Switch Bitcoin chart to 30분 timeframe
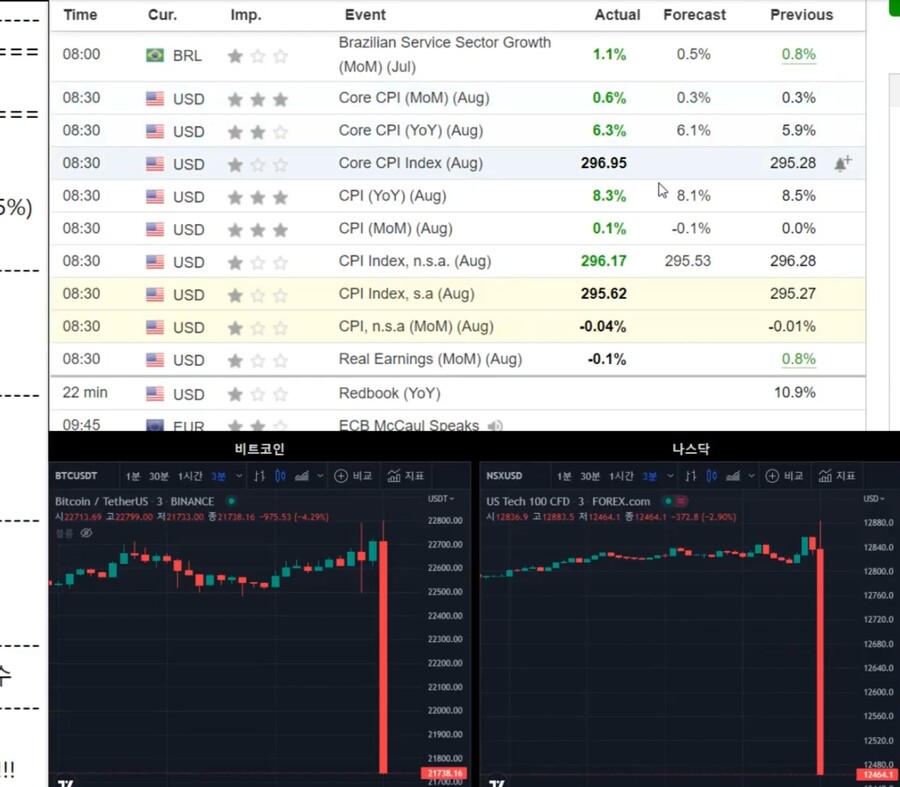Image resolution: width=900 pixels, height=787 pixels. click(x=159, y=476)
